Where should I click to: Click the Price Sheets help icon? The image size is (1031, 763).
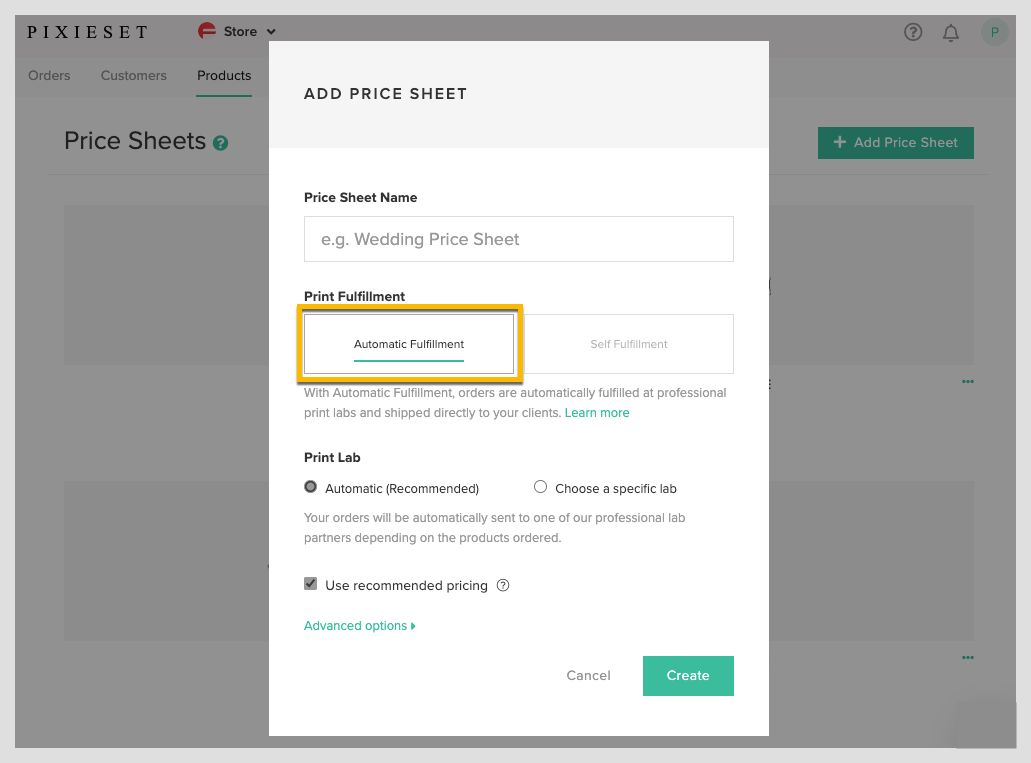coord(220,143)
